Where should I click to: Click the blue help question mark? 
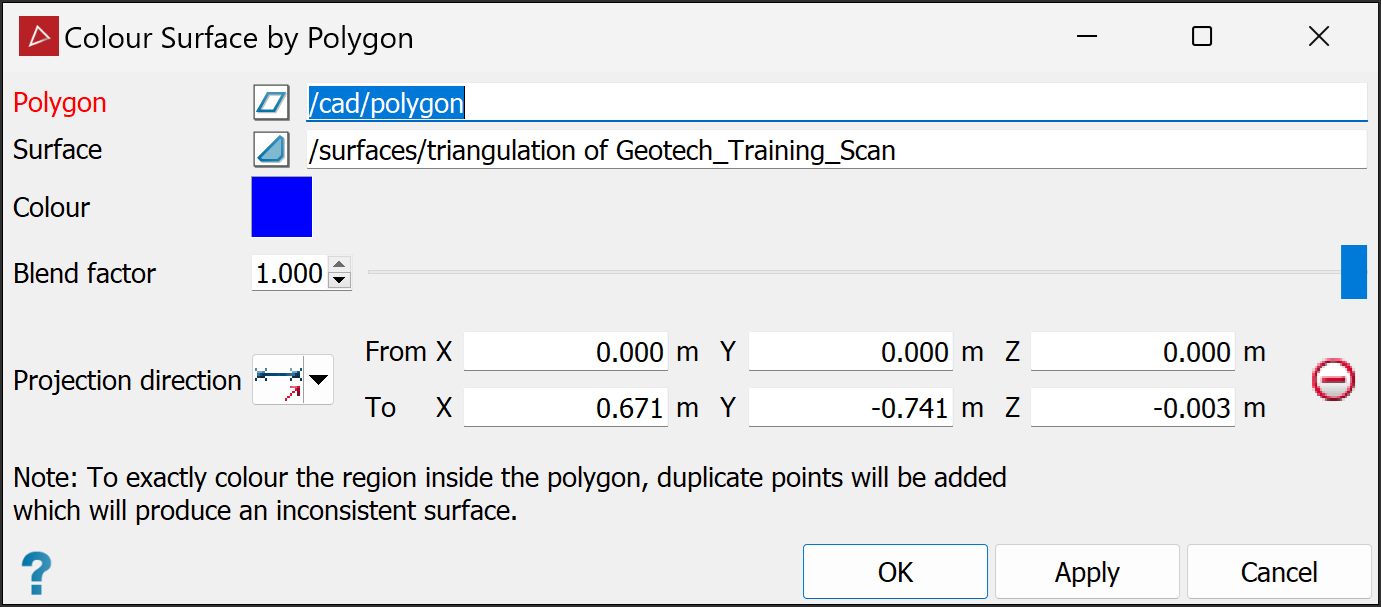coord(36,574)
